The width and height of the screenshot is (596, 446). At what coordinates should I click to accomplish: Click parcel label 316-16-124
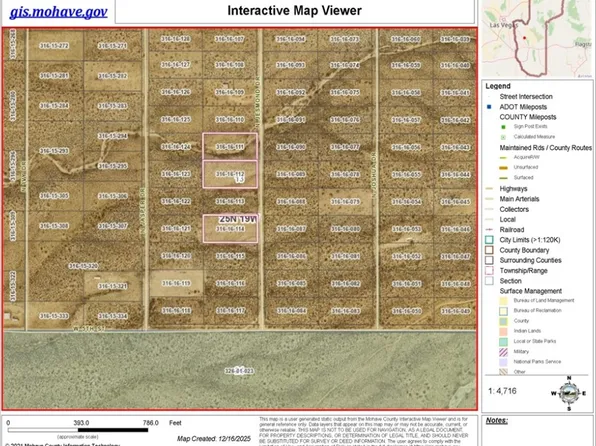tap(176, 147)
